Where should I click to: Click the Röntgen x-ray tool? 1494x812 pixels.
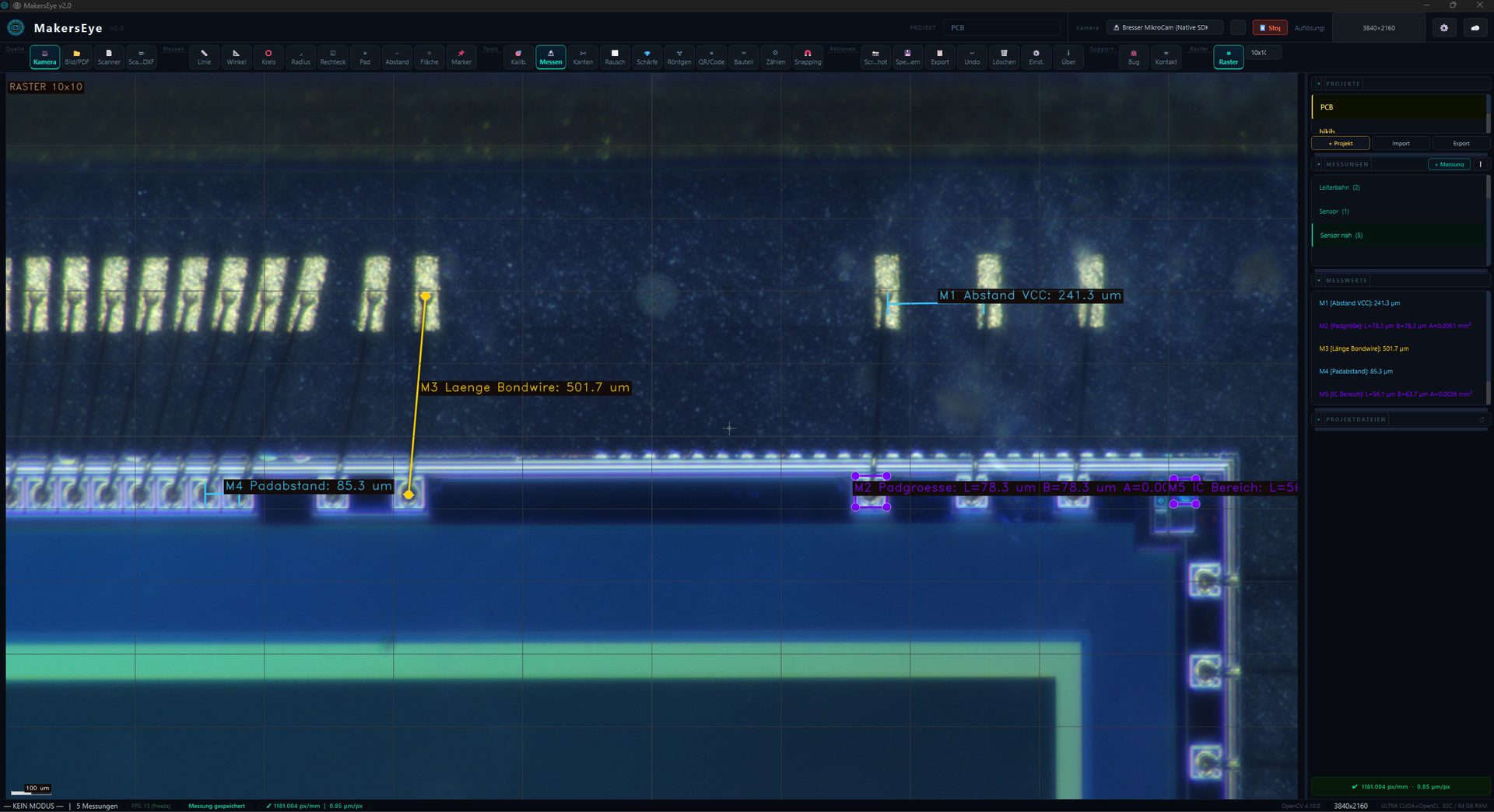[679, 57]
